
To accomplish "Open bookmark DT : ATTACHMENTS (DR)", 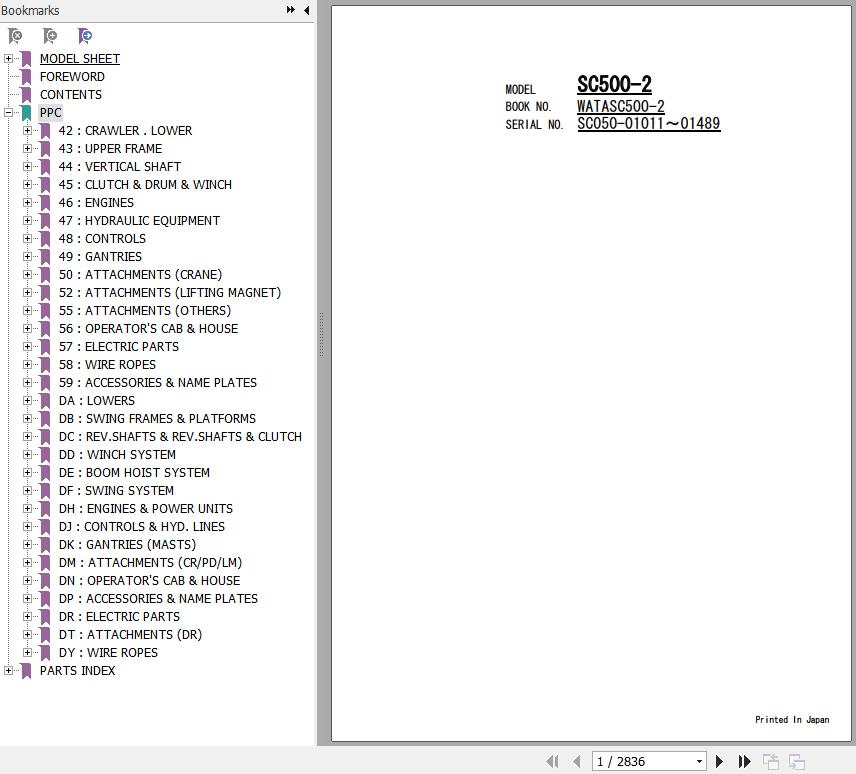I will click(130, 635).
